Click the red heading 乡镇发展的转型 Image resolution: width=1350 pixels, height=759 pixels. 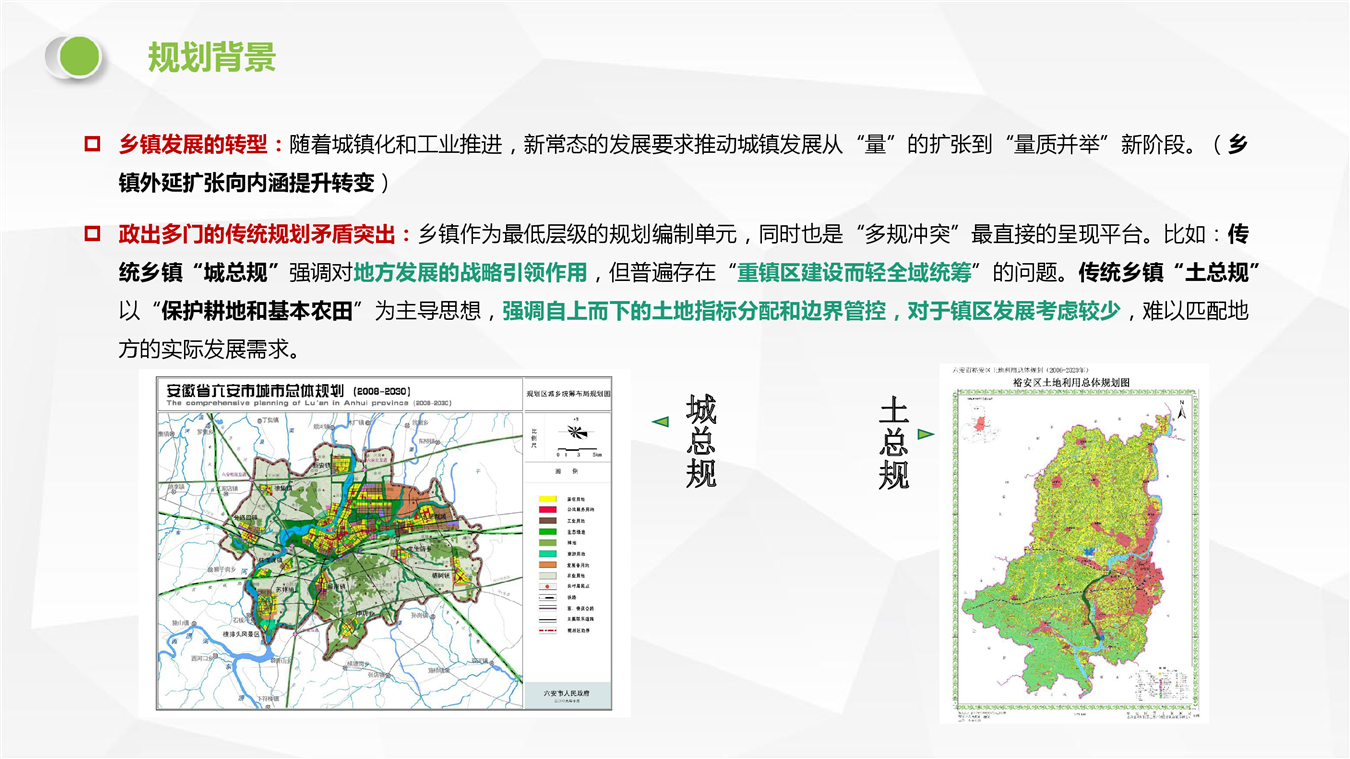(195, 145)
